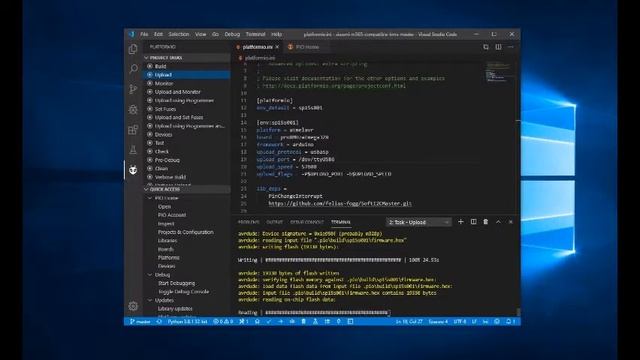Collapse the Updates tree group
Image resolution: width=640 pixels, height=360 pixels.
coord(149,300)
